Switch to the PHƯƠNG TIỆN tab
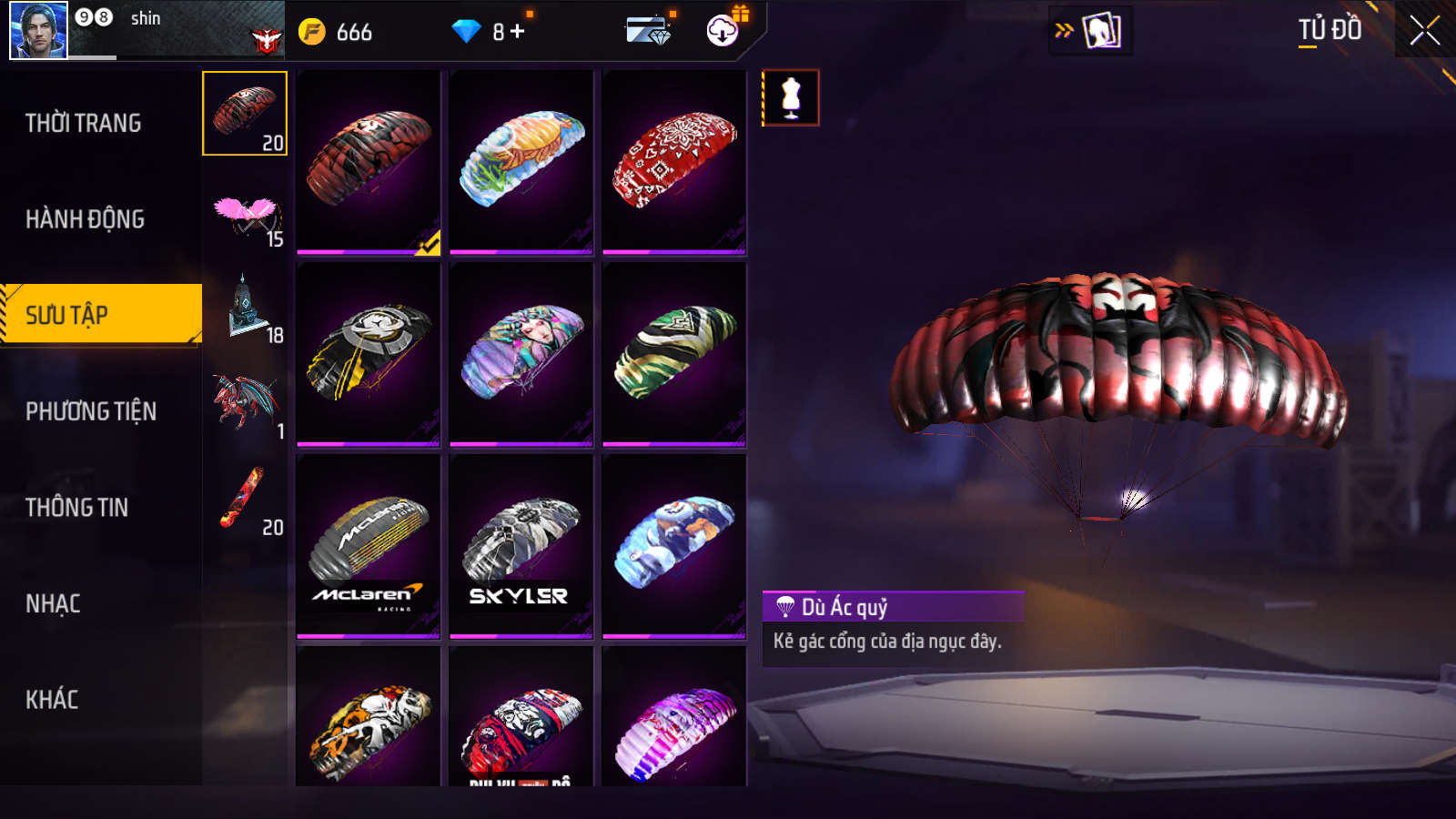Viewport: 1456px width, 819px height. click(x=91, y=411)
